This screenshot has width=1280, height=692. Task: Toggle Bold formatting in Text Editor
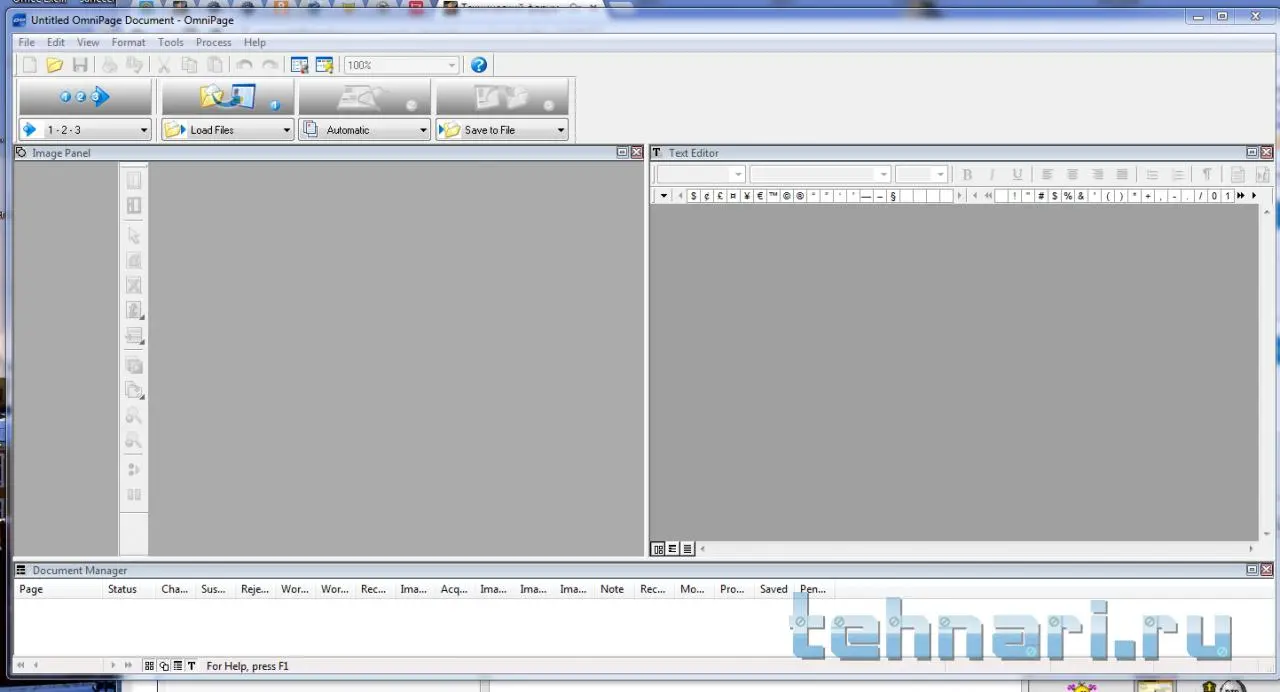[x=967, y=174]
